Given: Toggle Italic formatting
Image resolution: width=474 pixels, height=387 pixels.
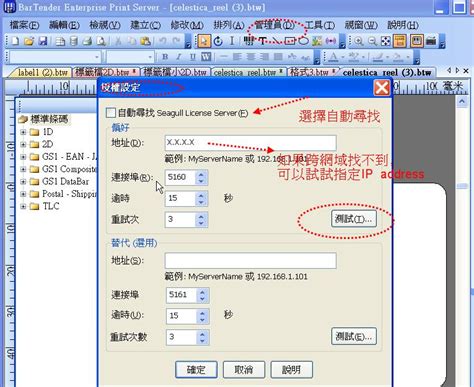Looking at the screenshot, I should [x=179, y=57].
